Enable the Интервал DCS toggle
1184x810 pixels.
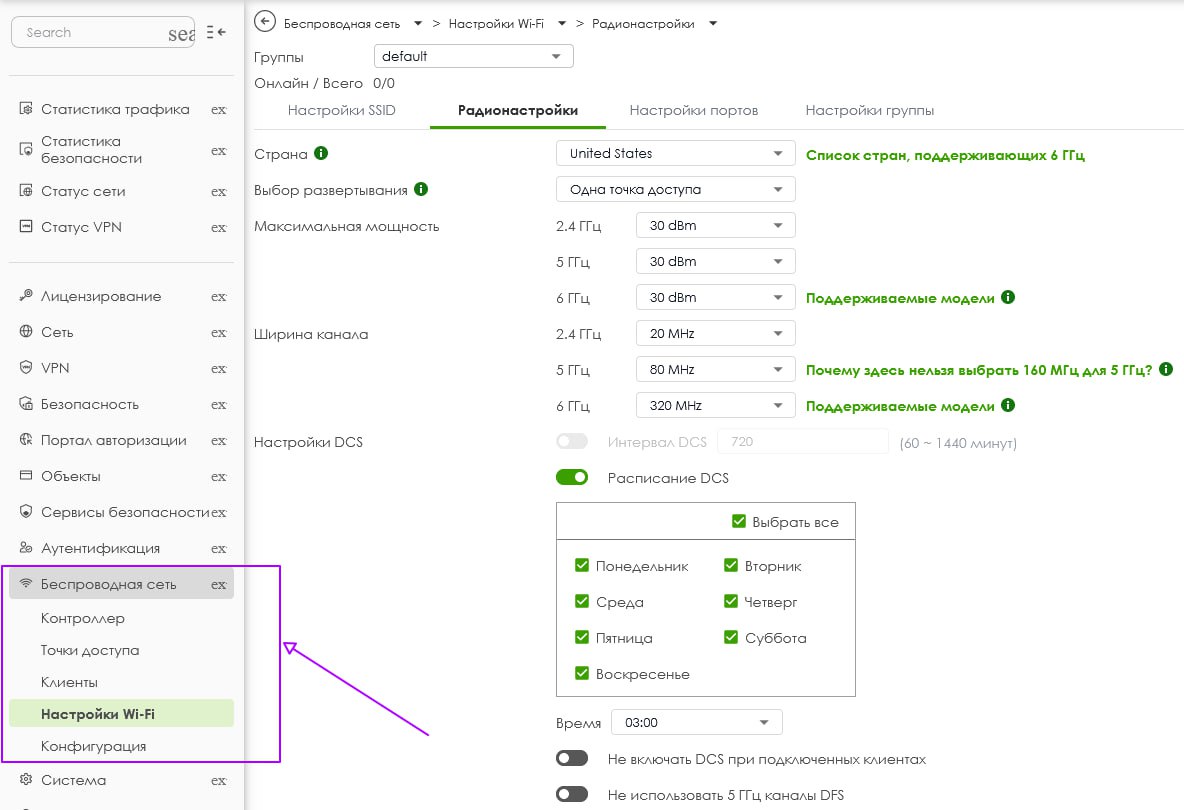tap(572, 442)
